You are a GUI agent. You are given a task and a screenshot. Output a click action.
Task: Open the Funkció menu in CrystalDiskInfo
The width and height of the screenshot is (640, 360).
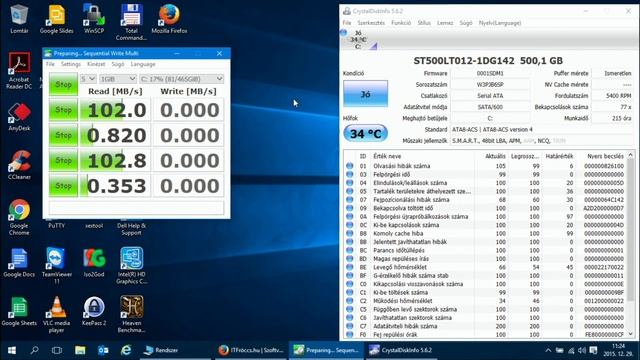[x=401, y=23]
